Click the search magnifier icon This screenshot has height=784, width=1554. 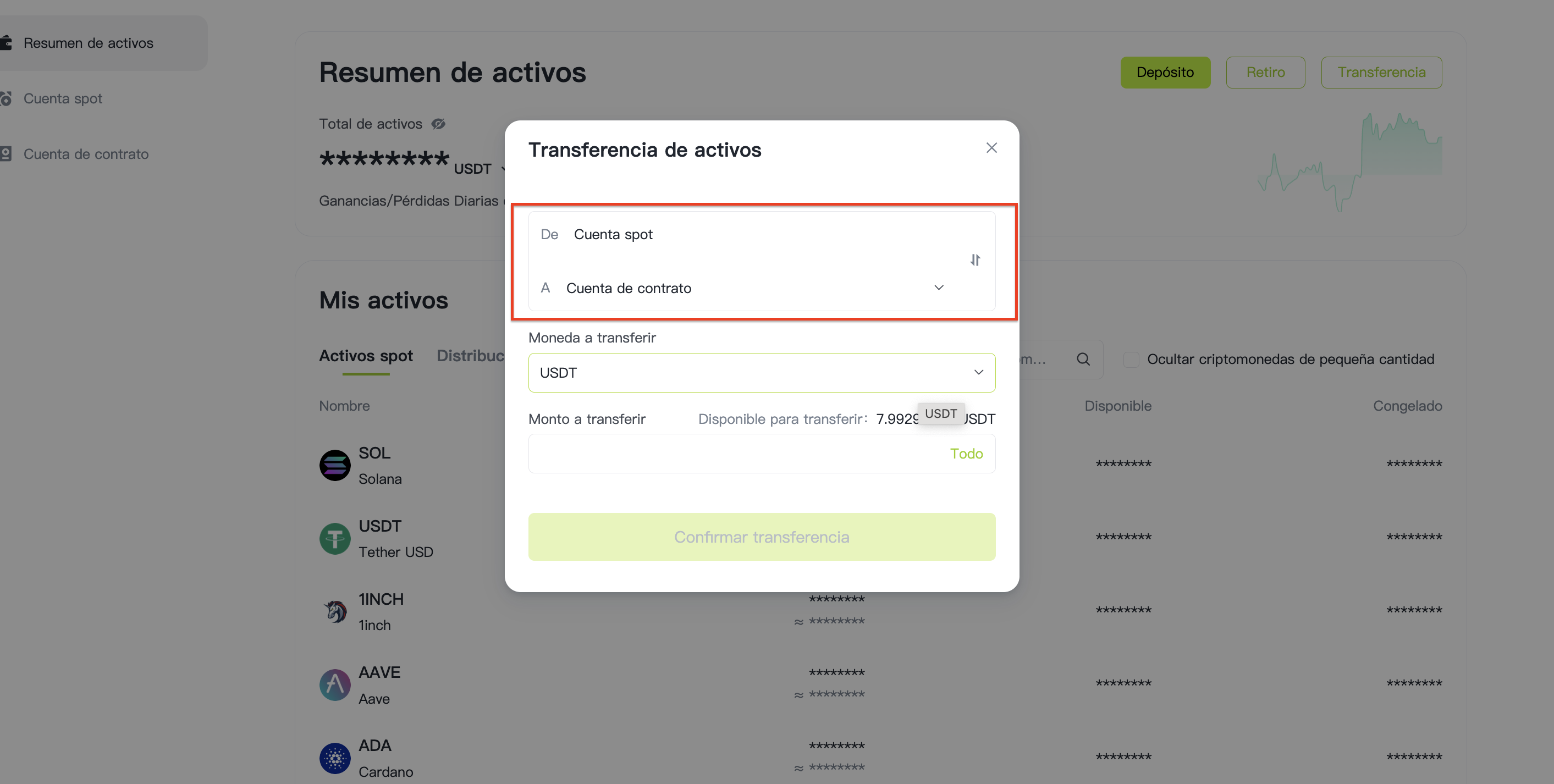coord(1083,360)
